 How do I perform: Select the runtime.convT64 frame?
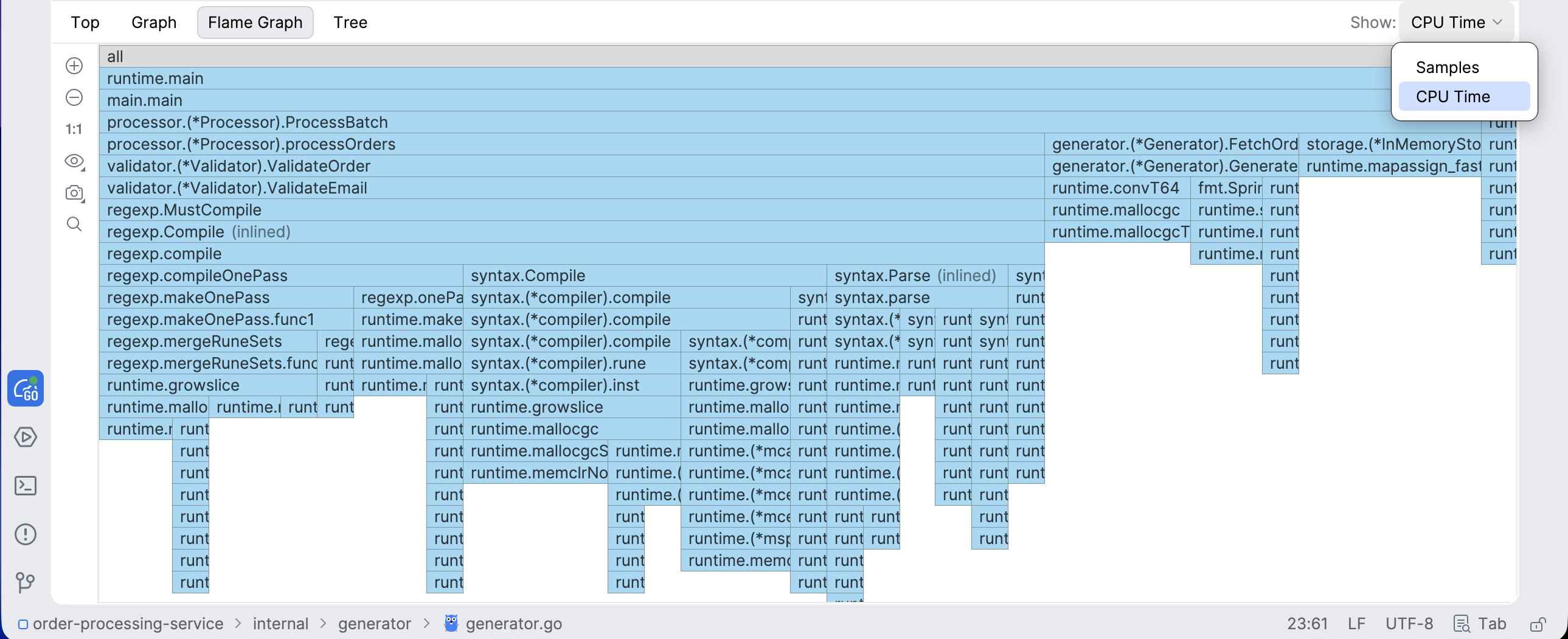(x=1117, y=188)
